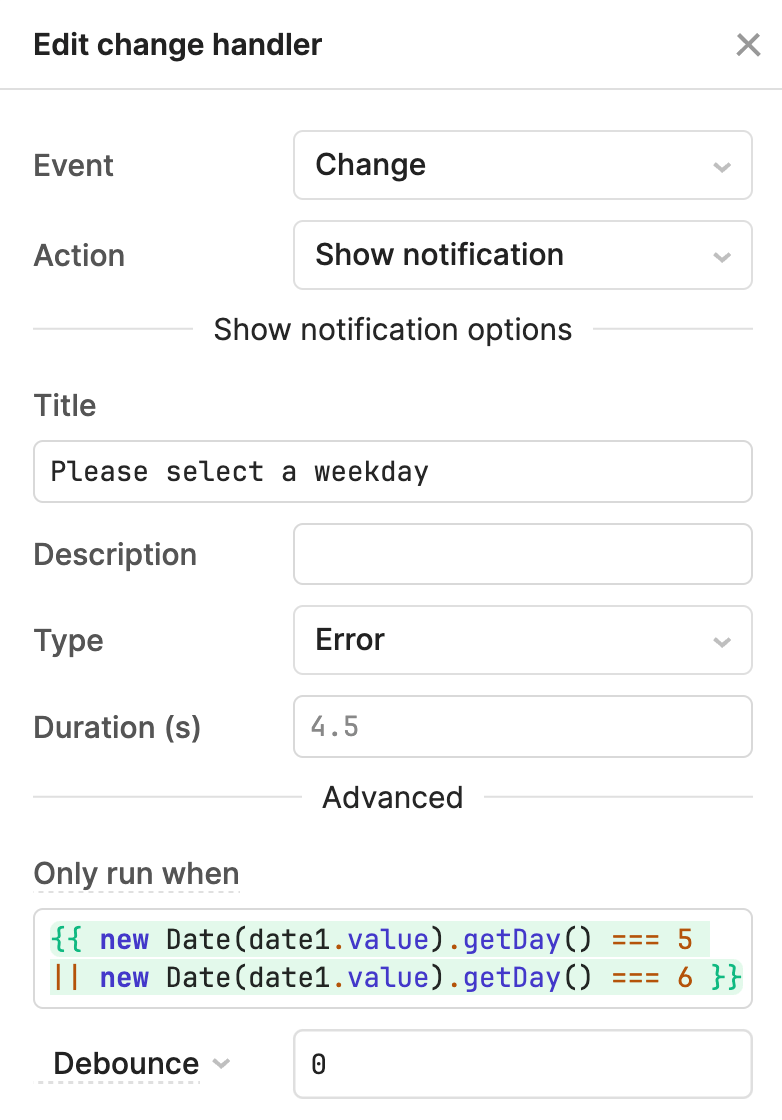782x1120 pixels.
Task: Open the Debounce option selector
Action: coord(134,1064)
